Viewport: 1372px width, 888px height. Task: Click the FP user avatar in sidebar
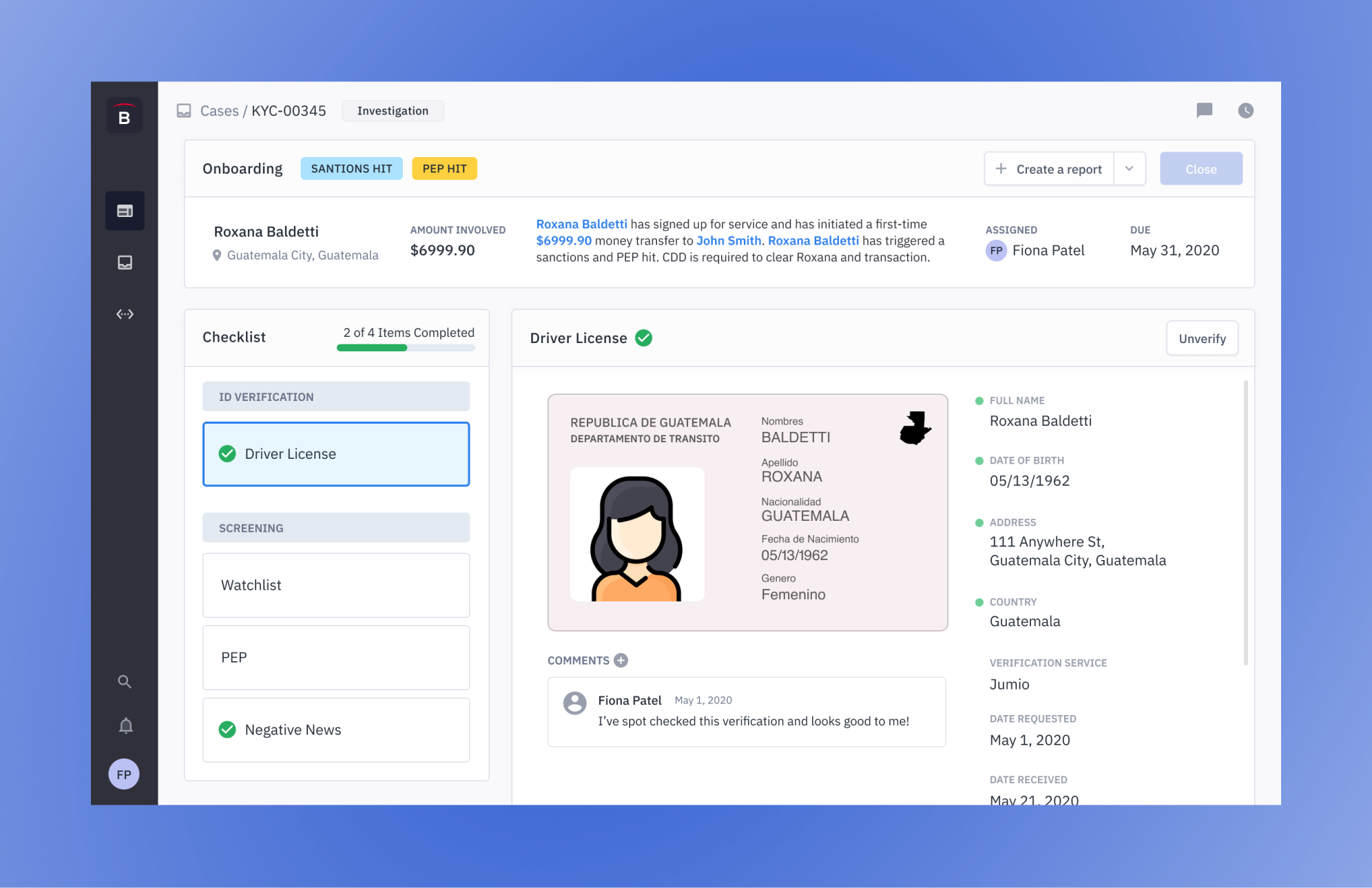(124, 774)
